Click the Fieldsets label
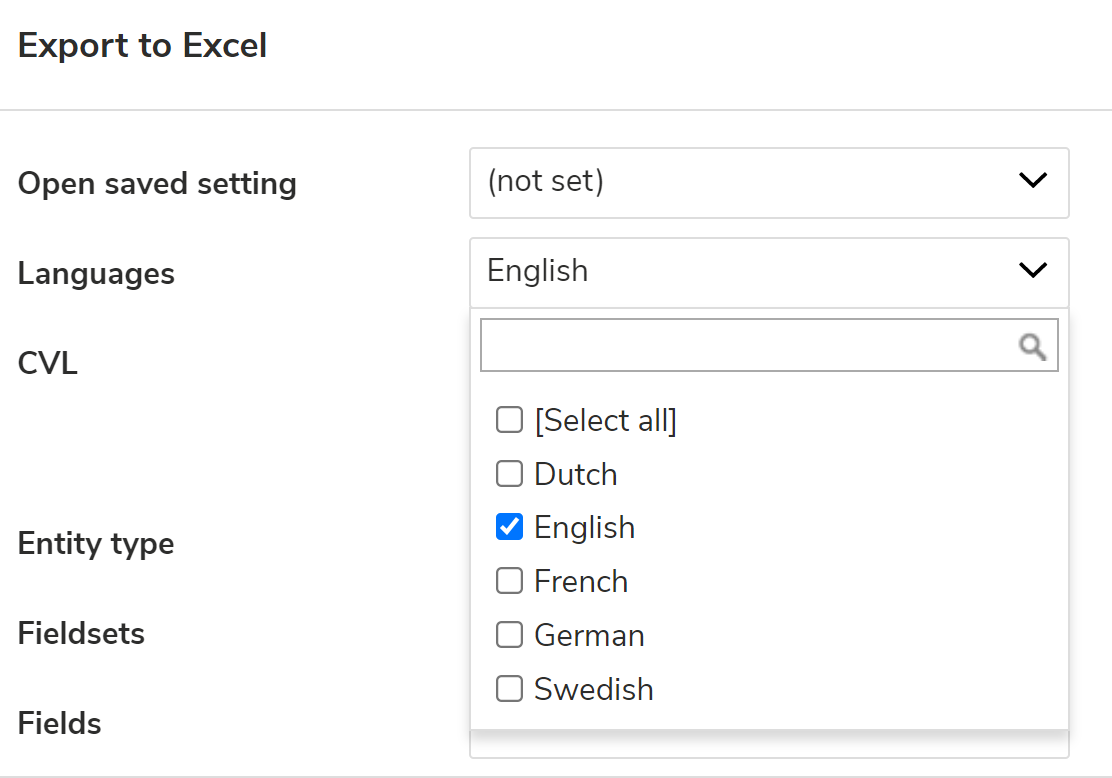The image size is (1112, 778). pos(81,633)
